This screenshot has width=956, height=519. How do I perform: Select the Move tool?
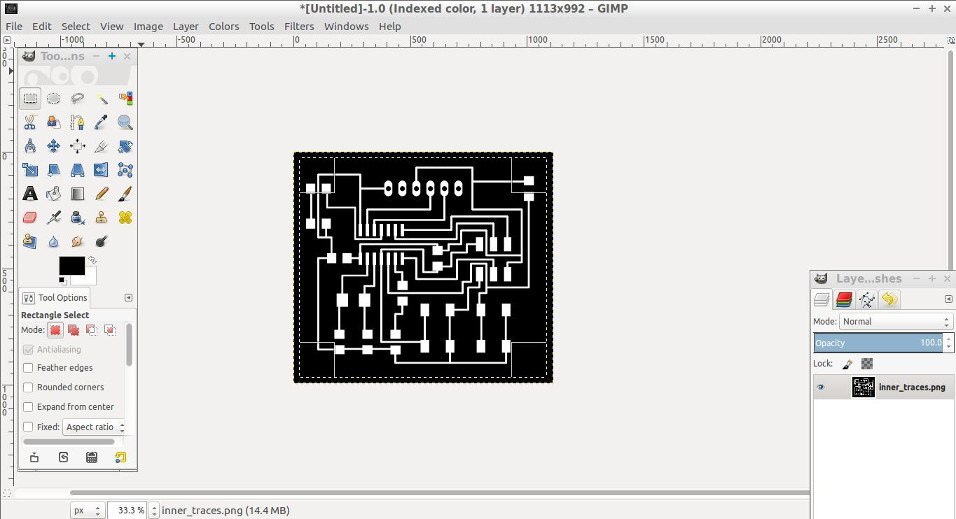(x=54, y=146)
